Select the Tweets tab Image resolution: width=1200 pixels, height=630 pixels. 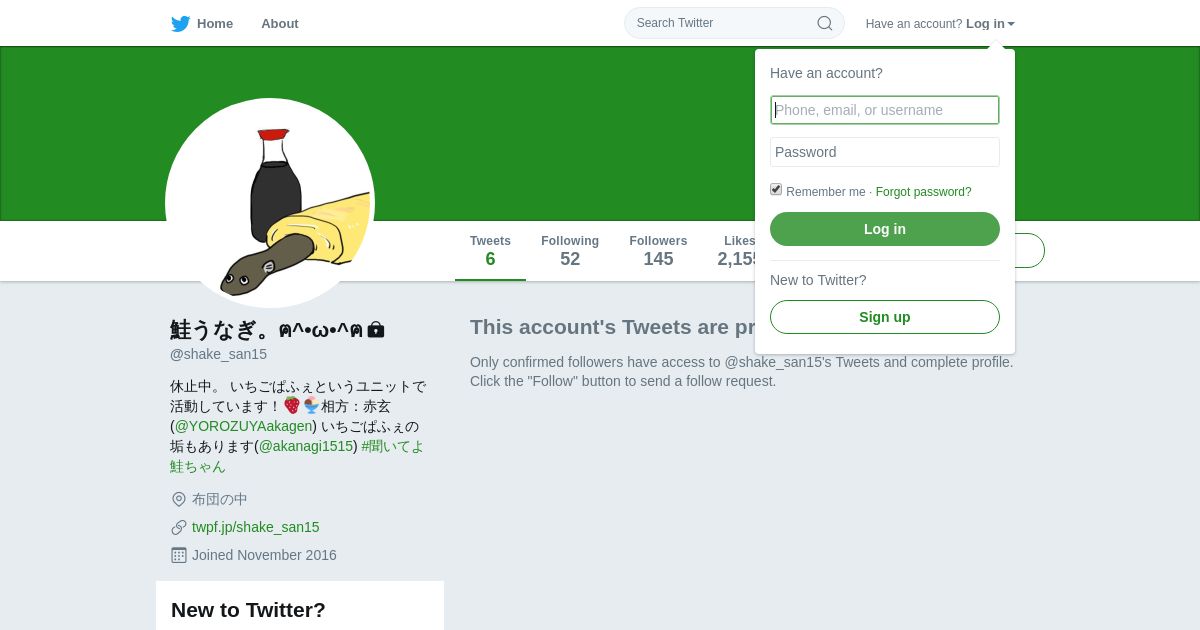[x=490, y=252]
